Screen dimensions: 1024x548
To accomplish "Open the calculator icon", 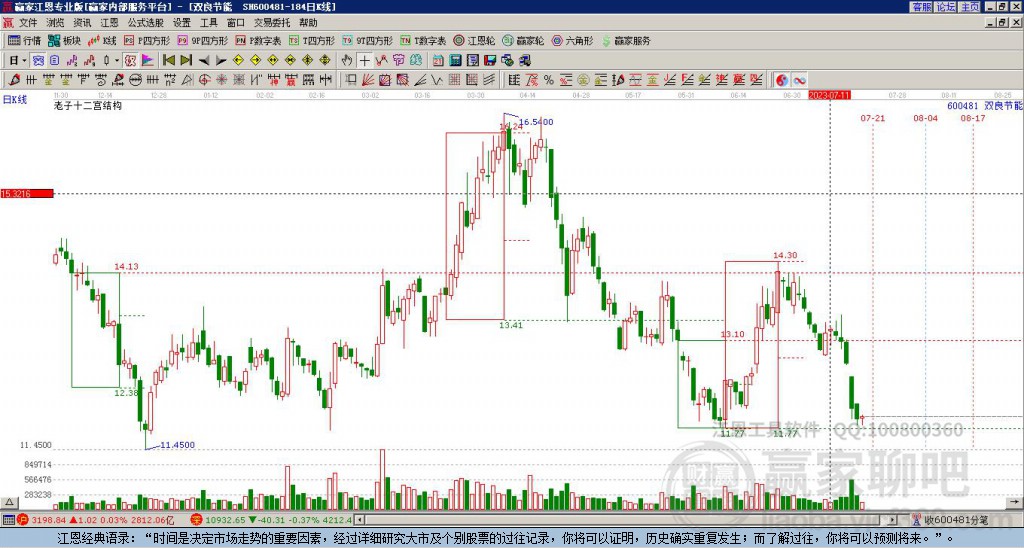I will (456, 61).
